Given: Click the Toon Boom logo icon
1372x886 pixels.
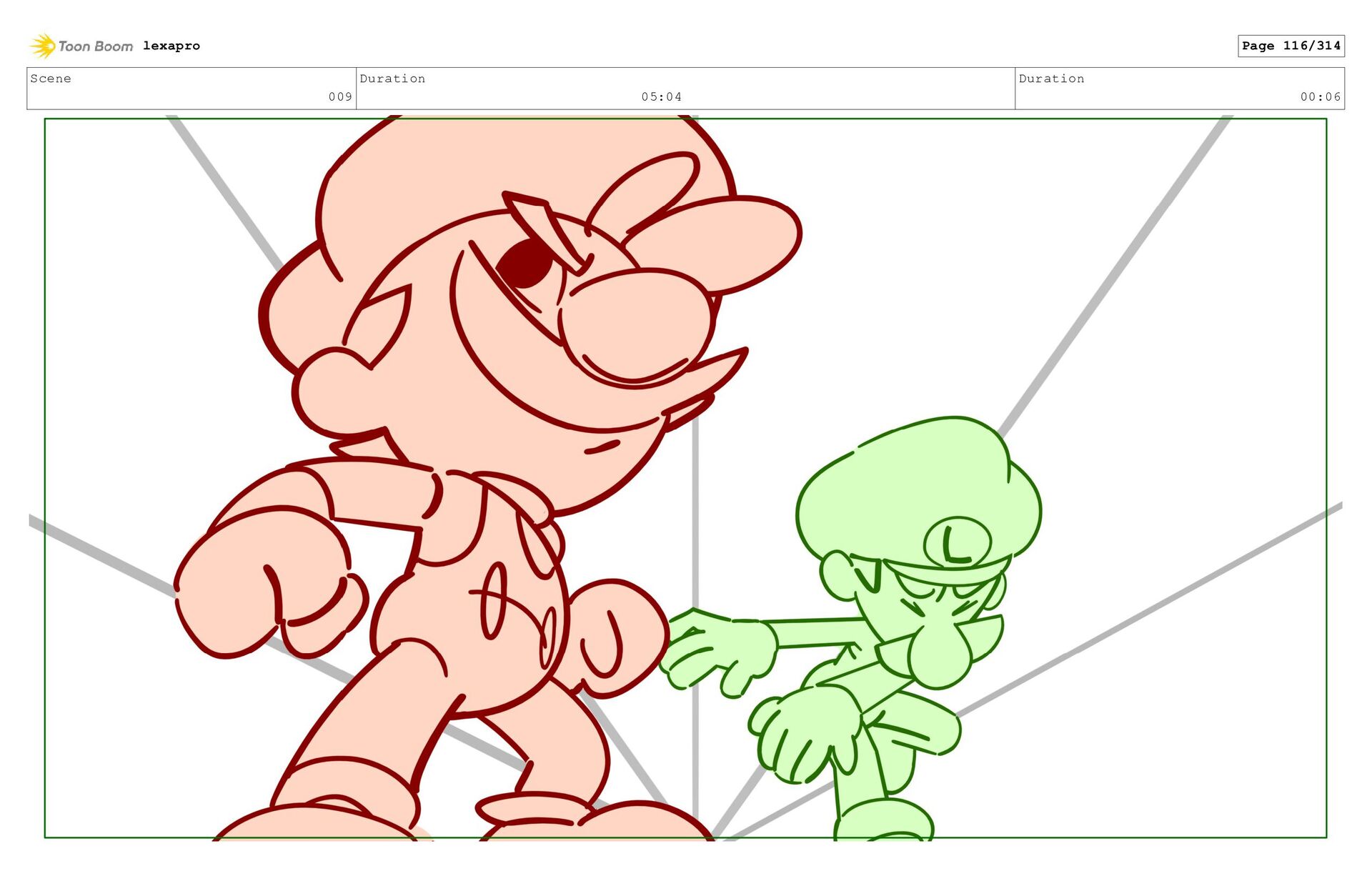Looking at the screenshot, I should click(43, 46).
